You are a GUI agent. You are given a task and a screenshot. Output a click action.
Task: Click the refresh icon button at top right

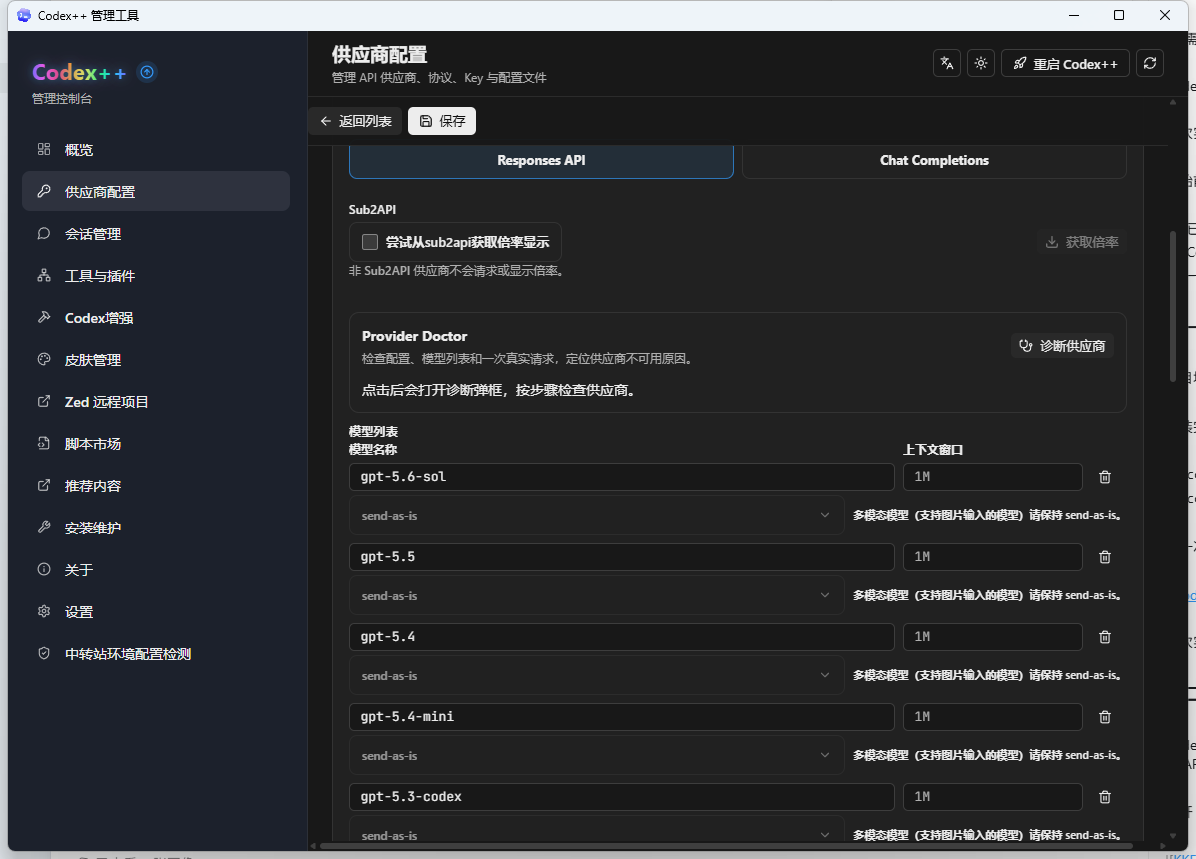tap(1150, 63)
